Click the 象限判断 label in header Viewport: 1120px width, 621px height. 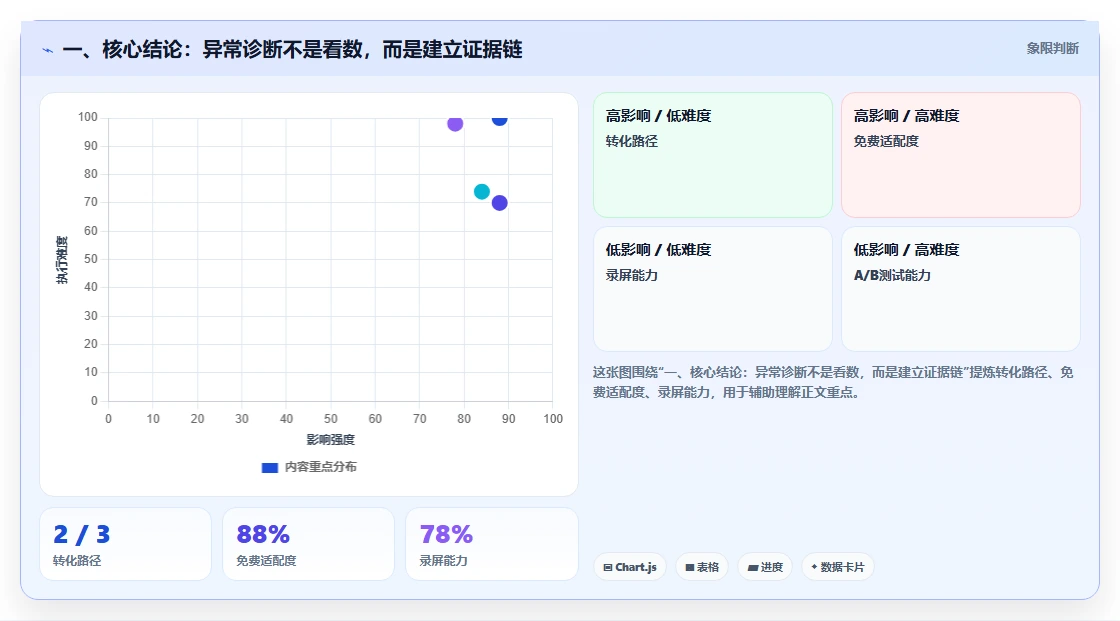click(x=1053, y=49)
